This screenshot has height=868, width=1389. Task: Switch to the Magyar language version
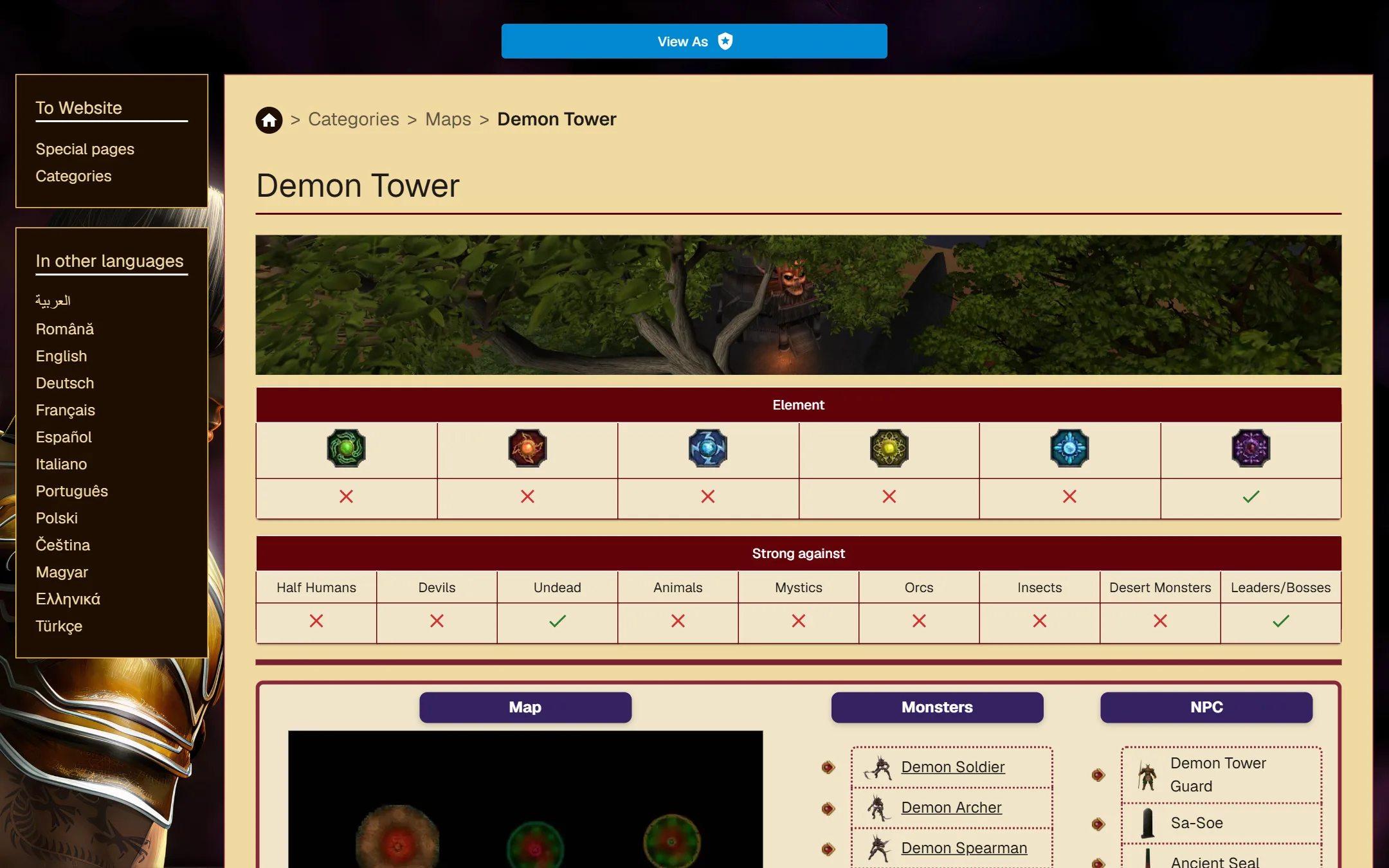[x=62, y=572]
